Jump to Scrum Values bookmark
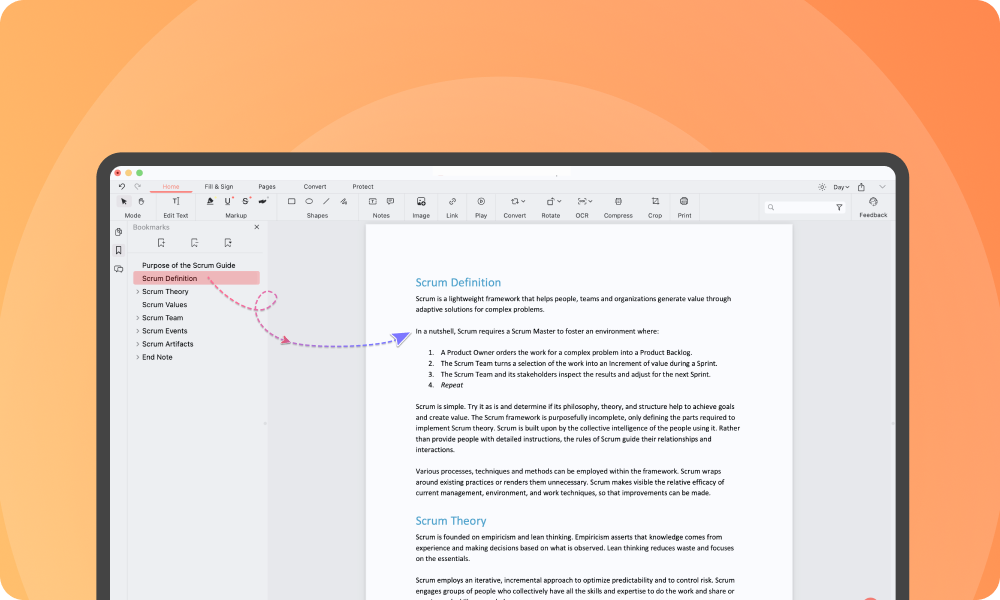1000x600 pixels. tap(164, 305)
